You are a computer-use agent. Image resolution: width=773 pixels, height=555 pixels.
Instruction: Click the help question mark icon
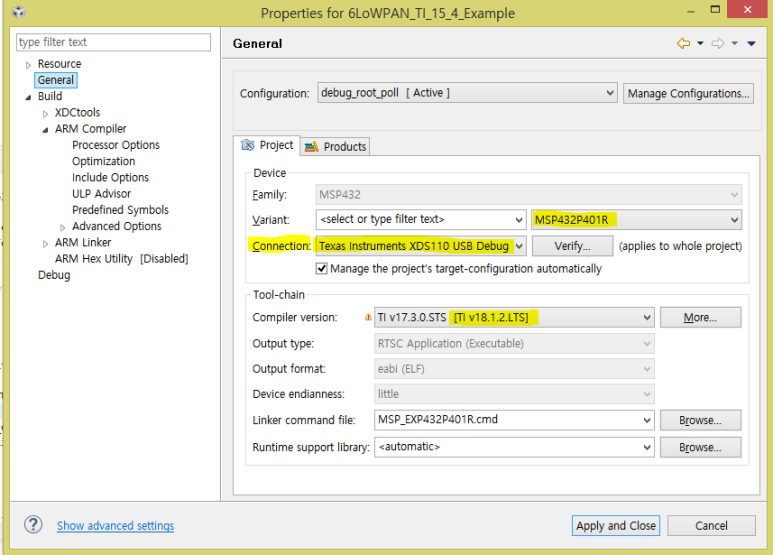(33, 525)
